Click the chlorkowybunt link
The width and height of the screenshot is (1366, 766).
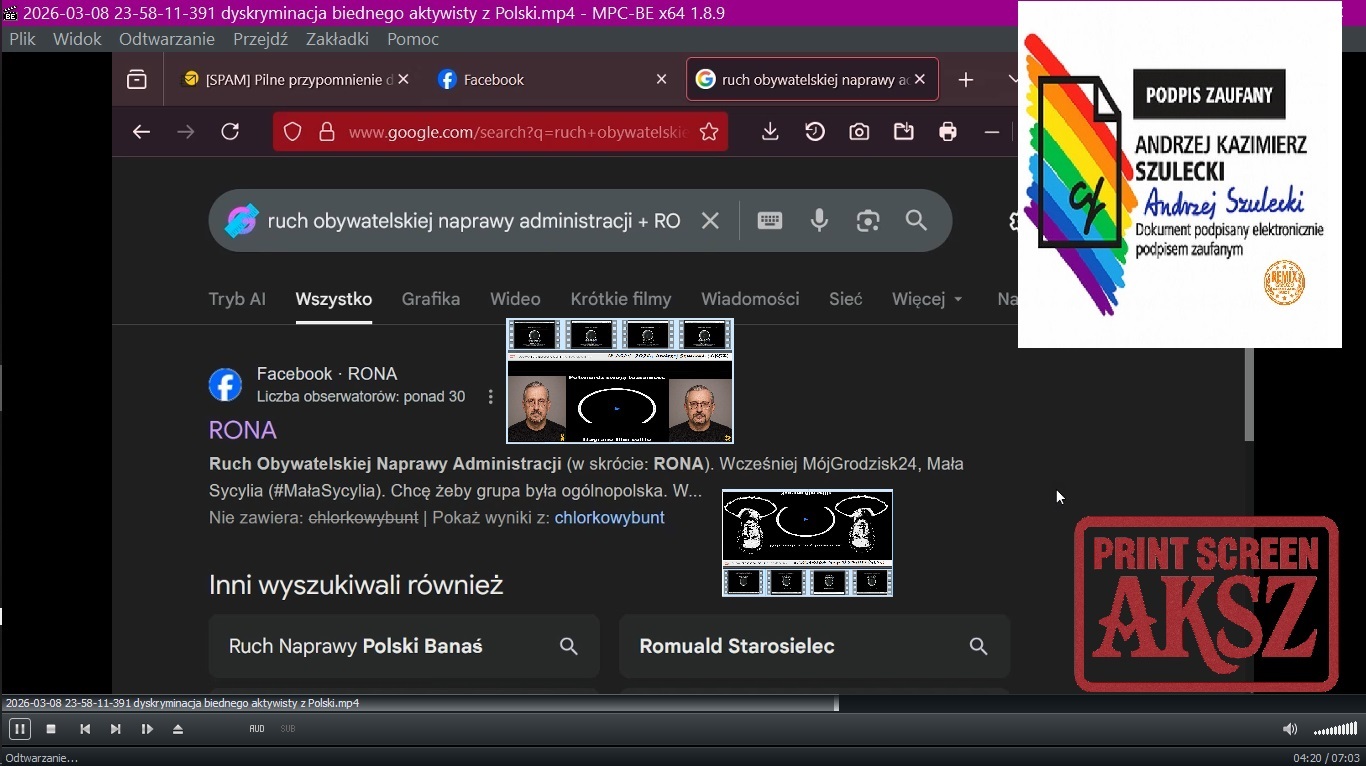pos(609,518)
